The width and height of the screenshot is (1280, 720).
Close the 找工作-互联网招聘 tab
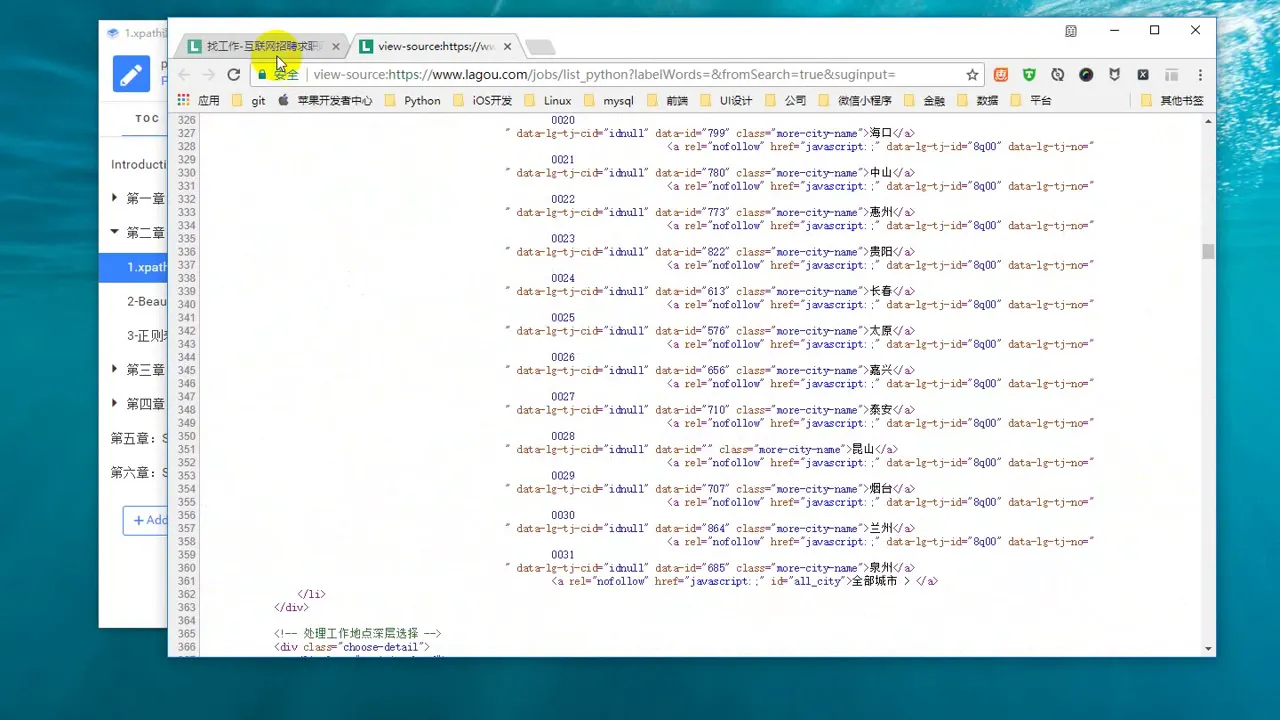click(336, 47)
